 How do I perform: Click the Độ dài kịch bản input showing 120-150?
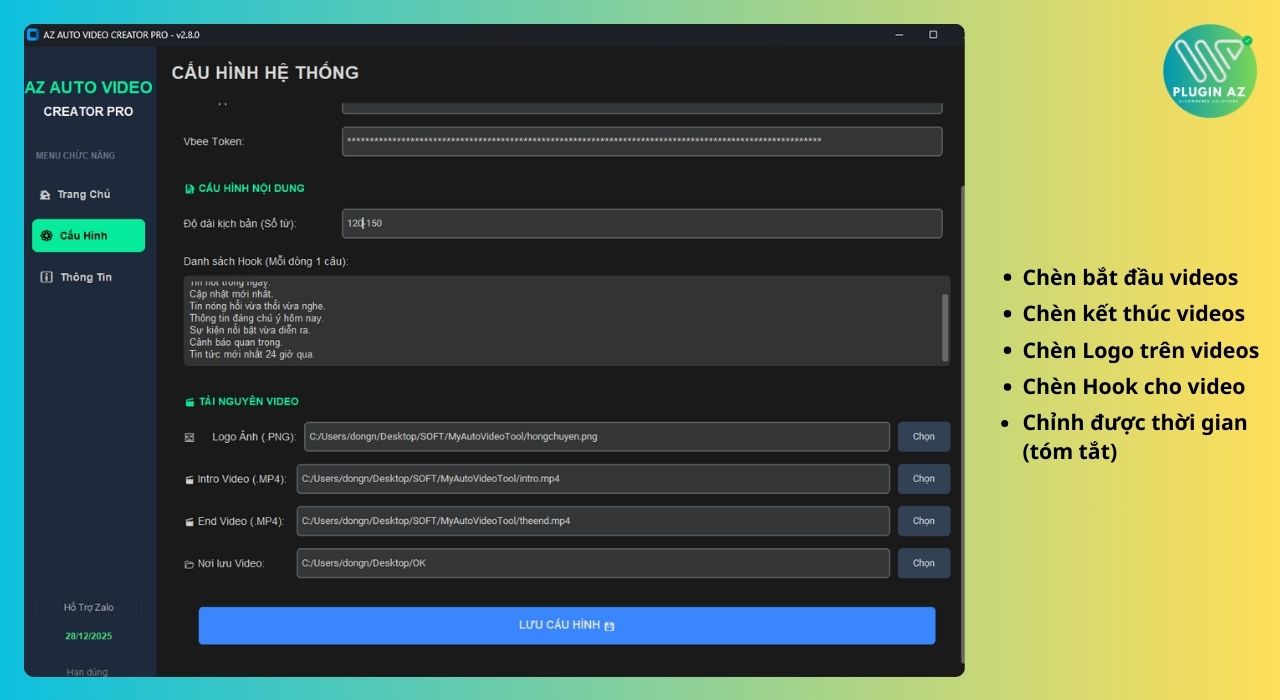640,223
